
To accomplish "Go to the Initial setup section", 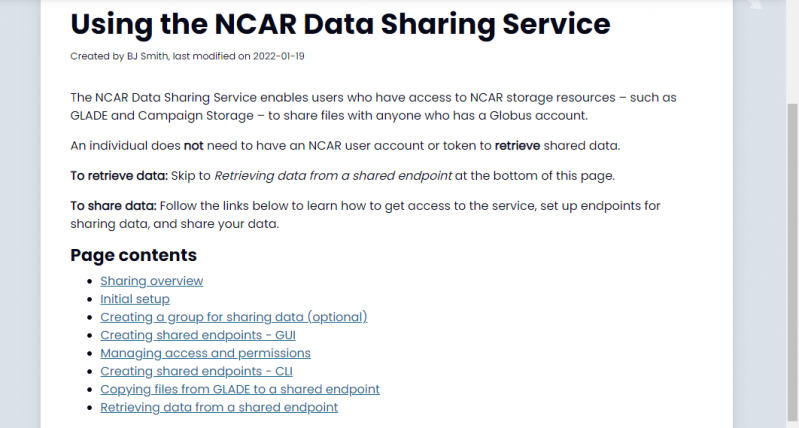I will click(134, 299).
